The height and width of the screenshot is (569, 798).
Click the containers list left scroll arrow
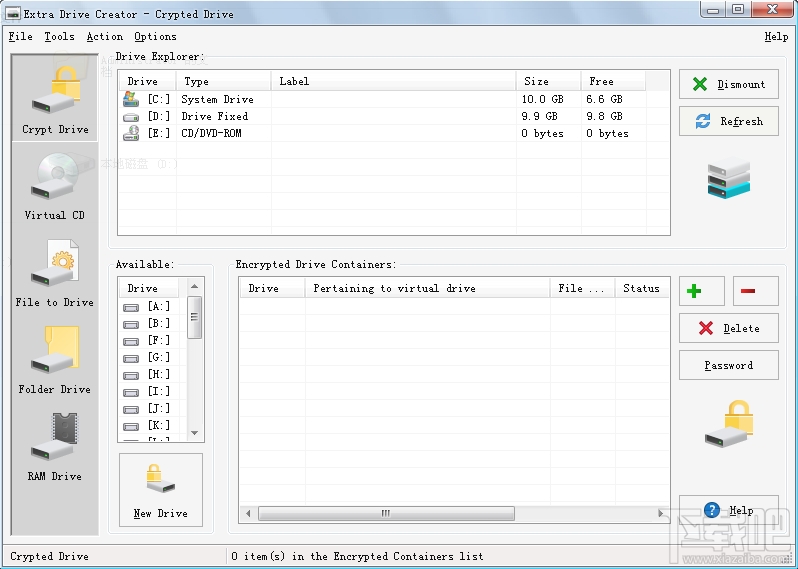click(x=248, y=514)
